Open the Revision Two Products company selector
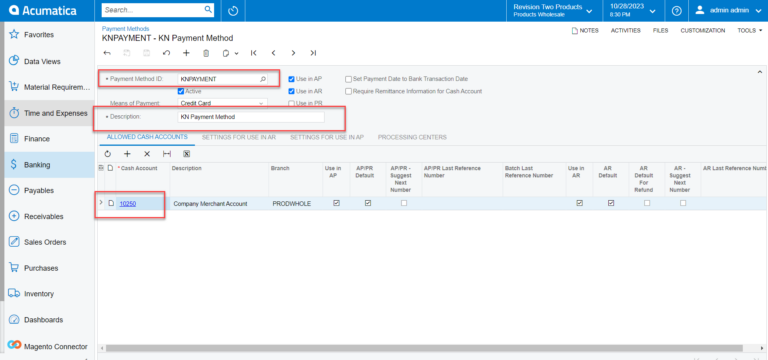This screenshot has width=768, height=360. click(x=553, y=10)
